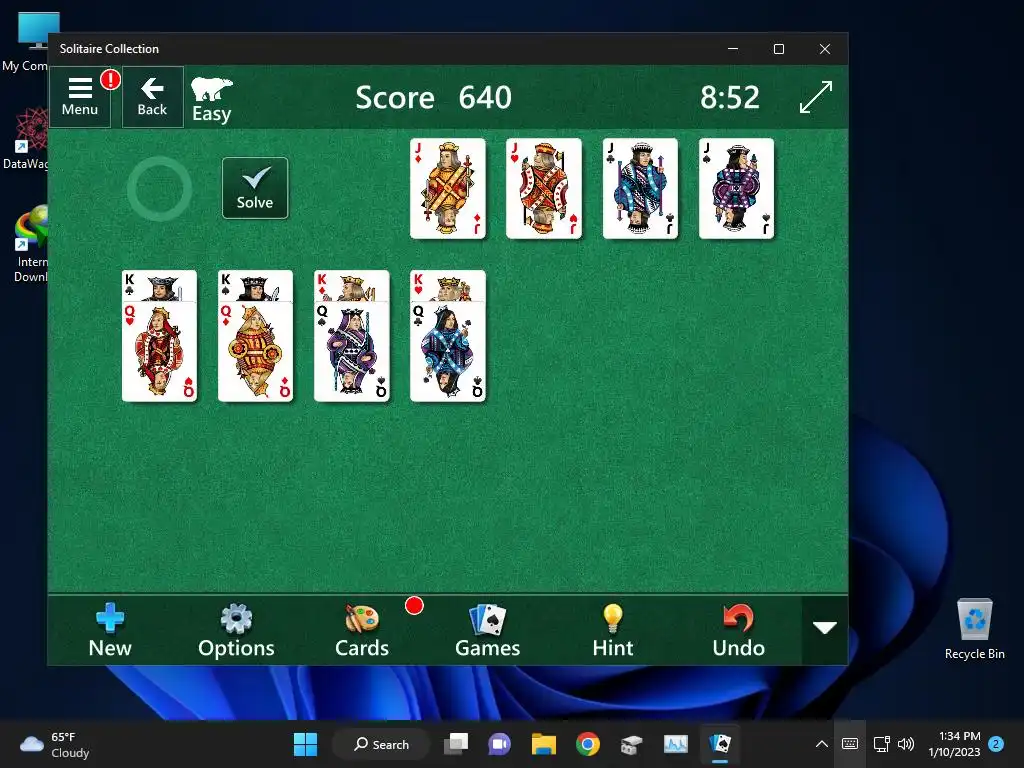Open the clock showing 1:34 PM
Viewport: 1024px width, 768px height.
tap(954, 744)
